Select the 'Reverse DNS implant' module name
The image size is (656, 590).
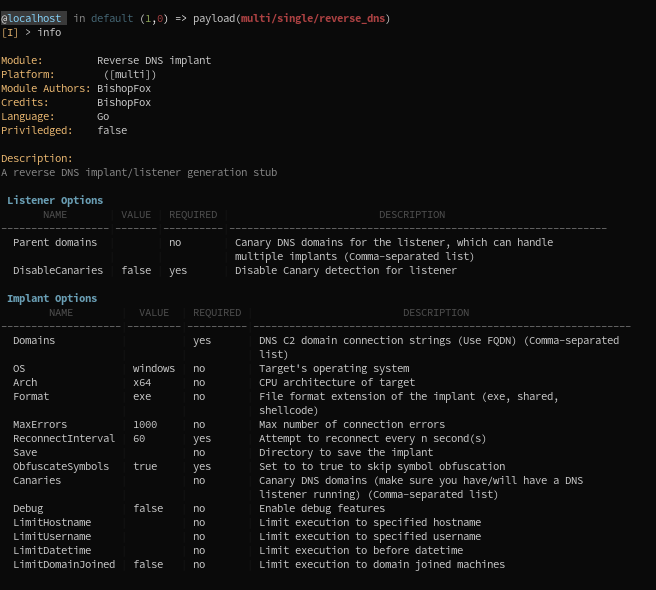(154, 60)
